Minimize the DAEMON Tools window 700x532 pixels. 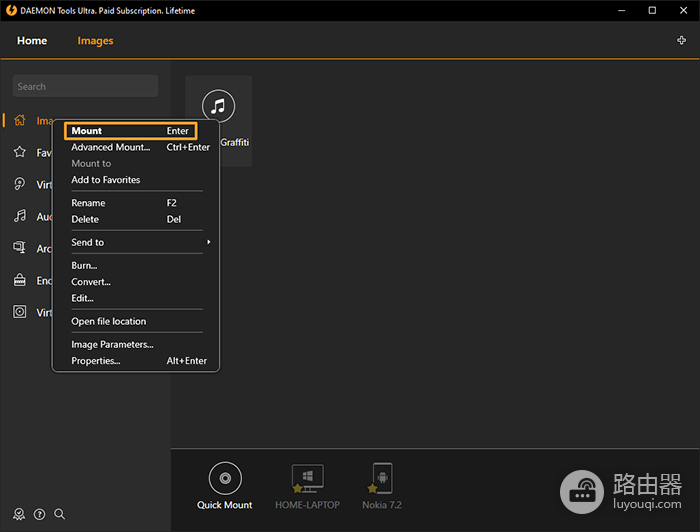pos(621,10)
